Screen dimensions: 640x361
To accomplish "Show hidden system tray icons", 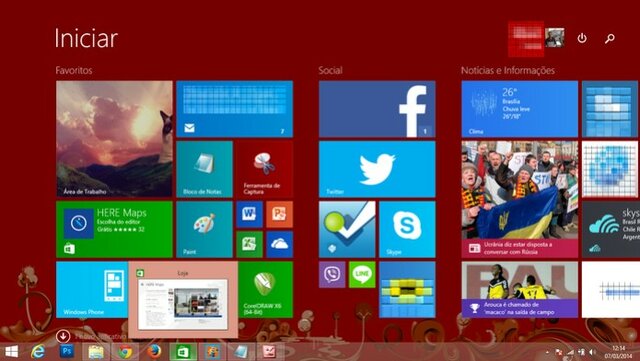I will point(547,352).
